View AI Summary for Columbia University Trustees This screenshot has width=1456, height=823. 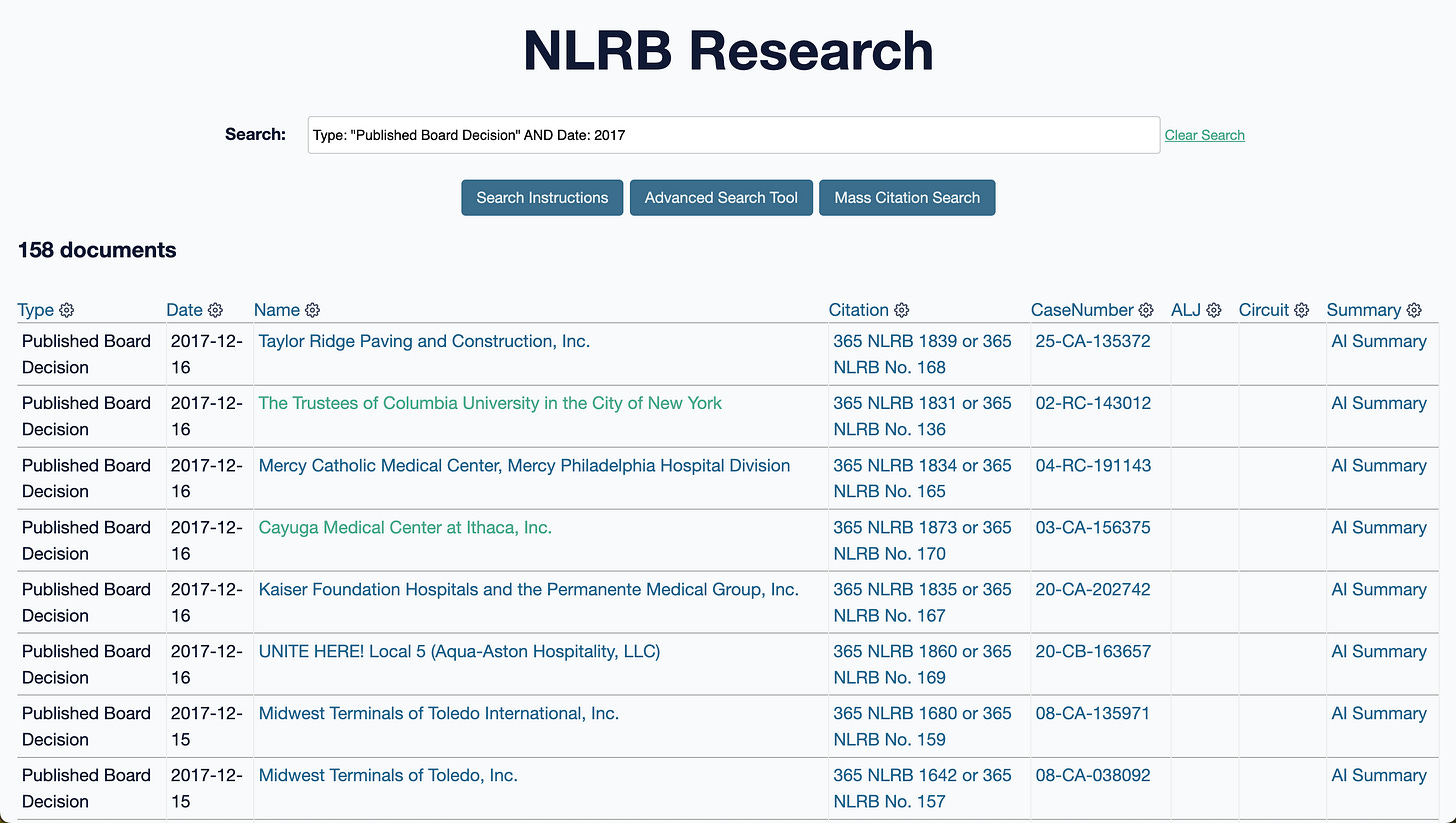coord(1379,403)
